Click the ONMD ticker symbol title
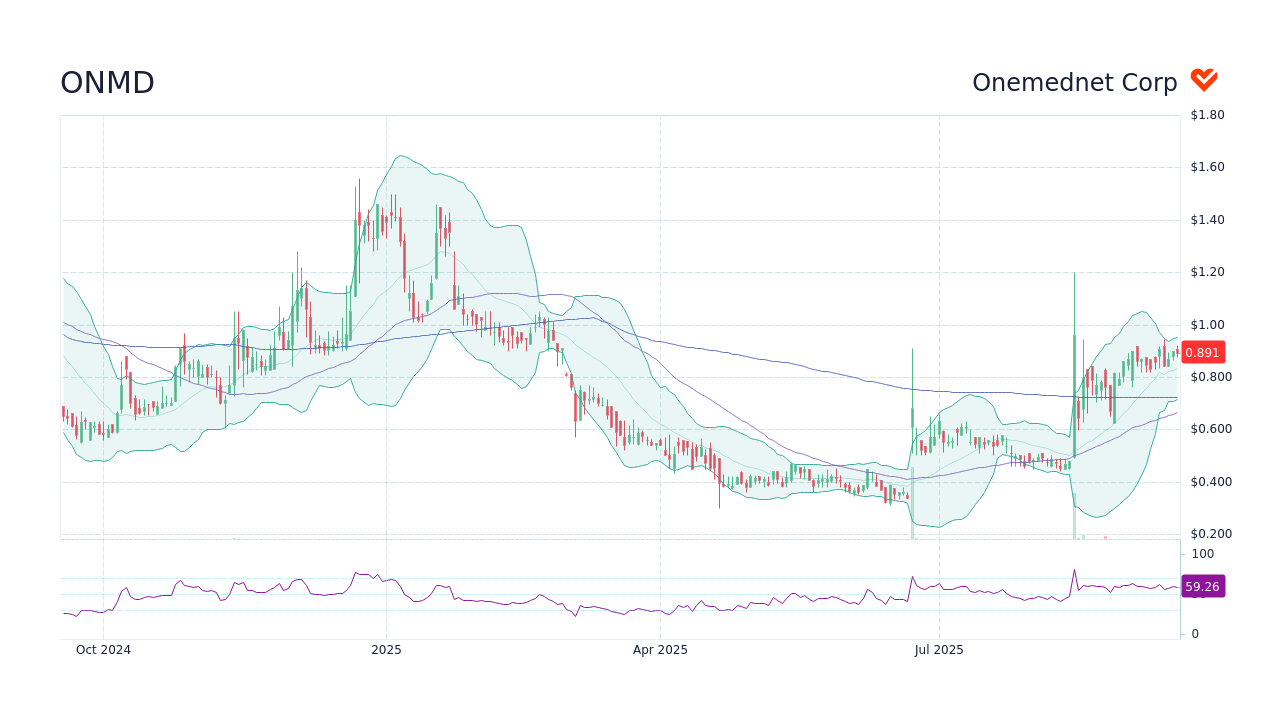This screenshot has width=1280, height=720. click(107, 83)
